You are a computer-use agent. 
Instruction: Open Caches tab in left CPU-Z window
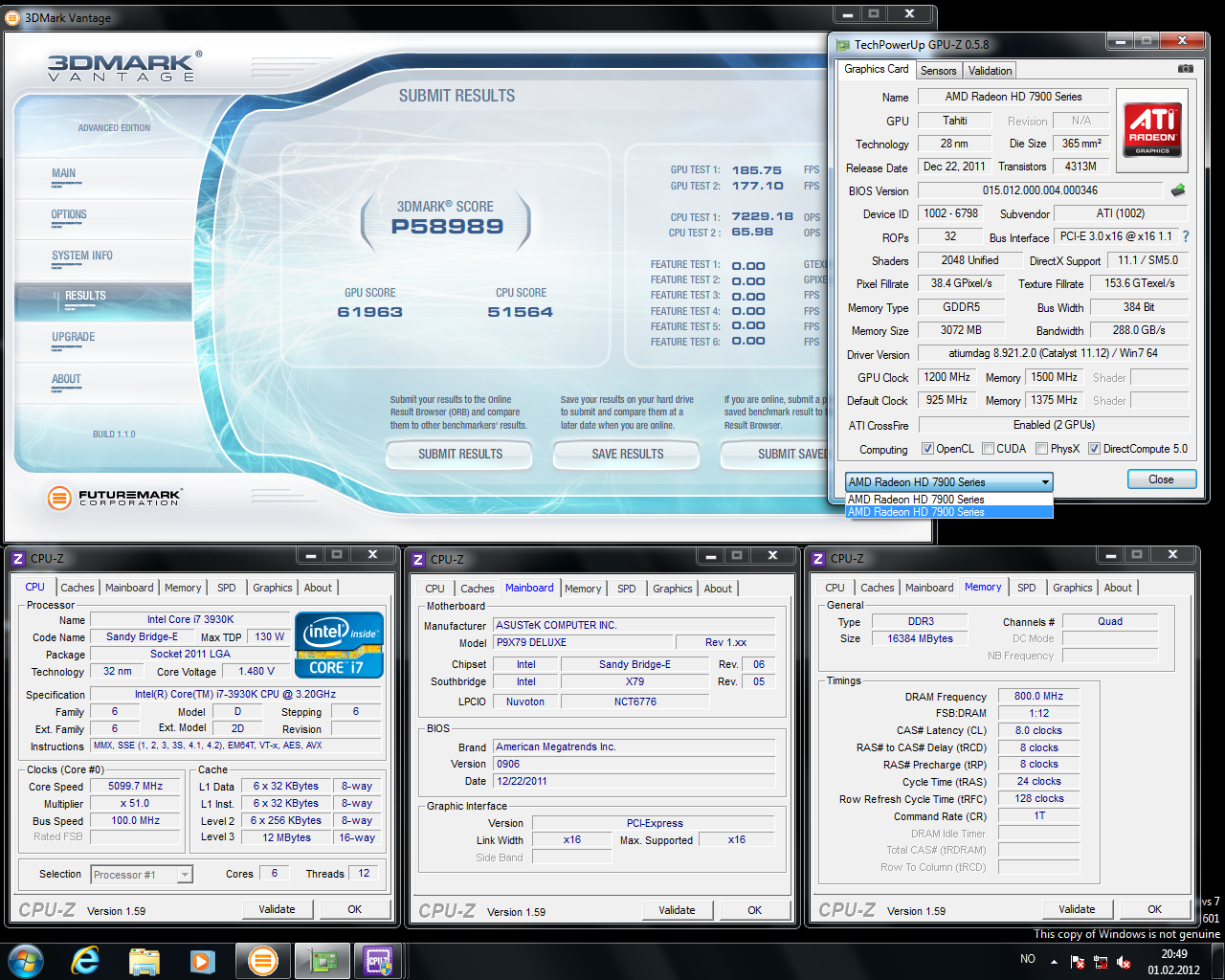78,588
